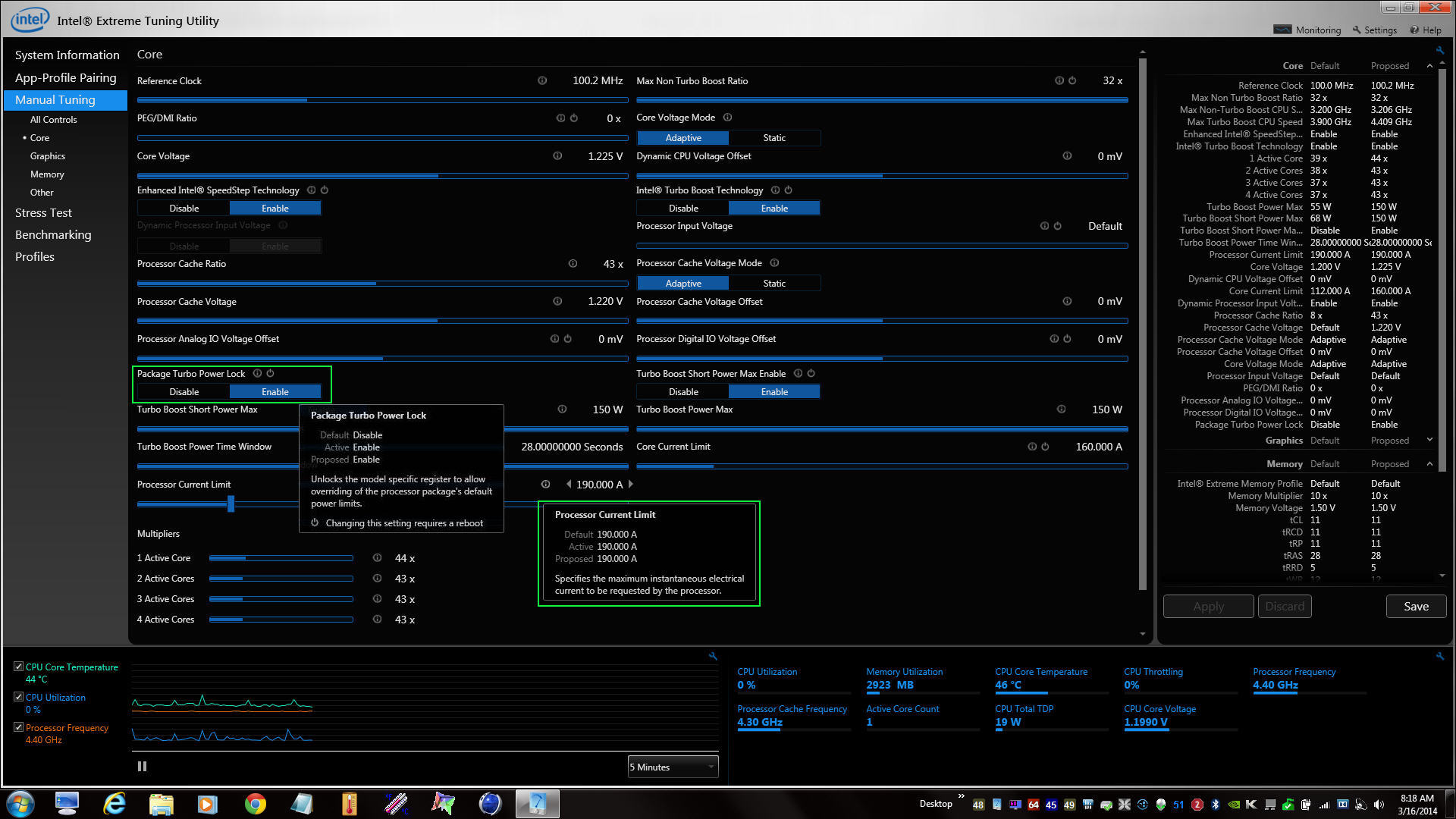Viewport: 1456px width, 819px height.
Task: Go to Stress Test section
Action: [x=43, y=213]
